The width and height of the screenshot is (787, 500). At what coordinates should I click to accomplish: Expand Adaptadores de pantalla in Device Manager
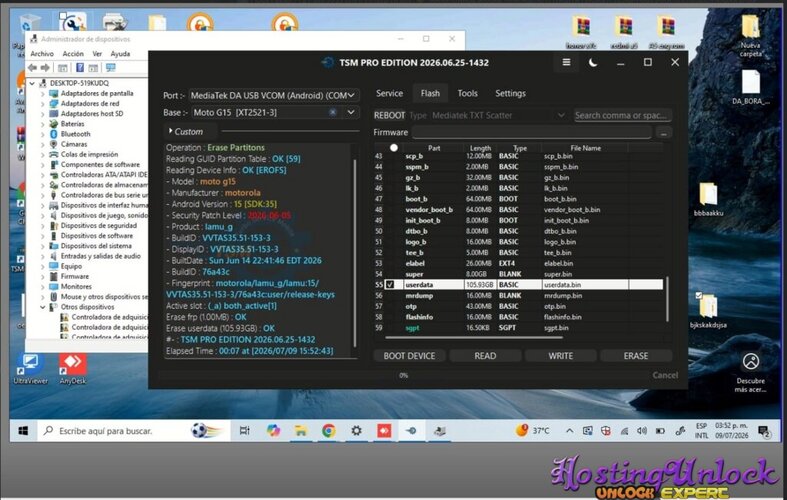(x=43, y=93)
